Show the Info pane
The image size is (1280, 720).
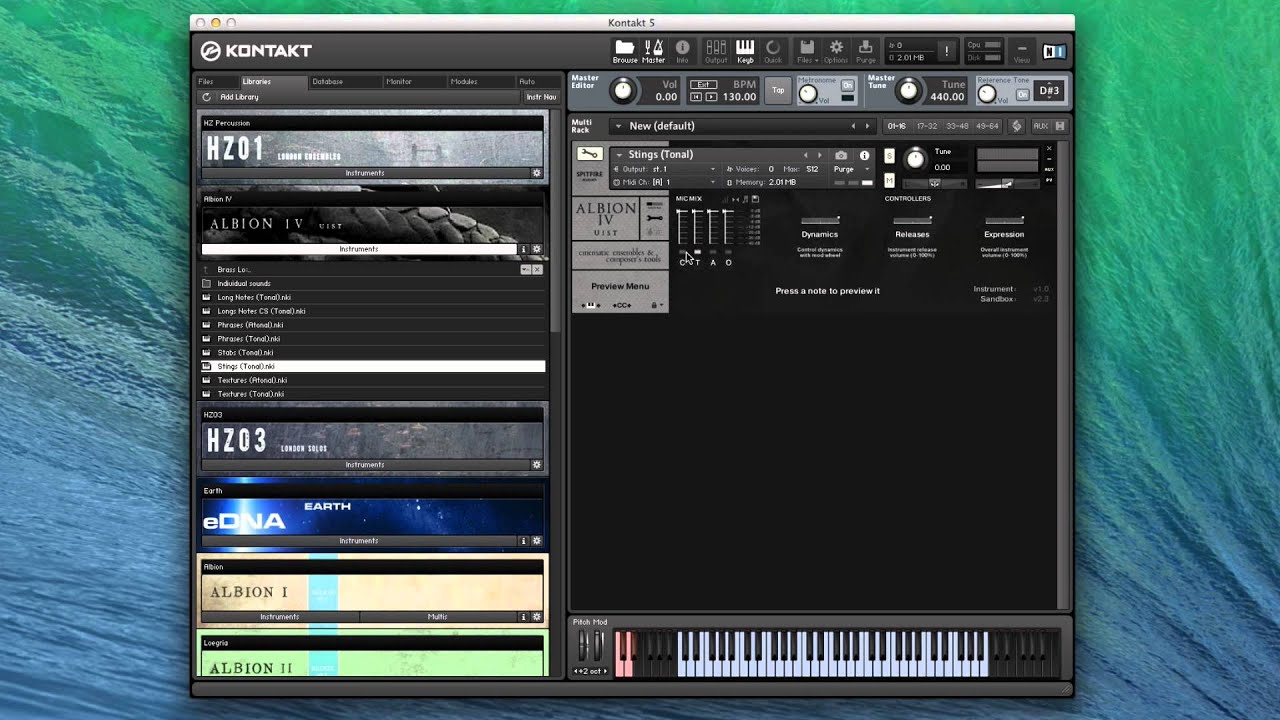coord(682,51)
